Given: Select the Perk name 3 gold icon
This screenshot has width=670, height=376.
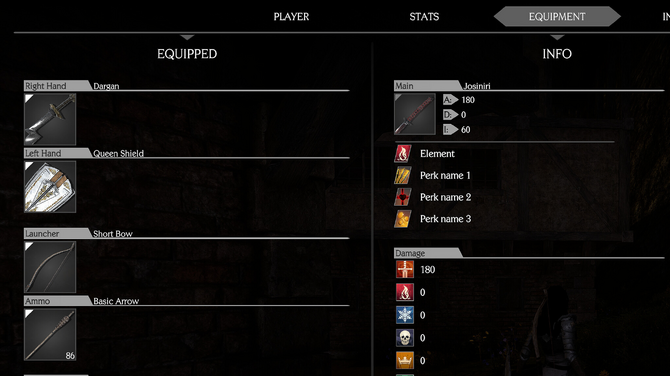Looking at the screenshot, I should (403, 219).
